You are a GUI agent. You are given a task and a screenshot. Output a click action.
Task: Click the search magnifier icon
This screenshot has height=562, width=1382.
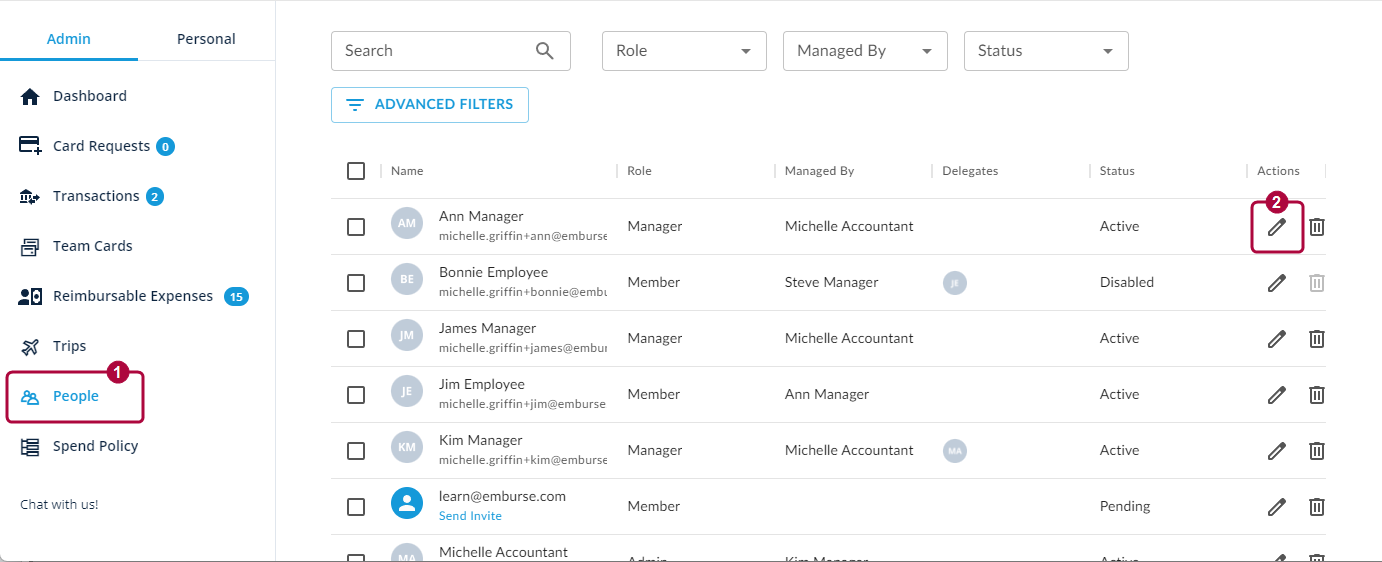click(x=545, y=51)
